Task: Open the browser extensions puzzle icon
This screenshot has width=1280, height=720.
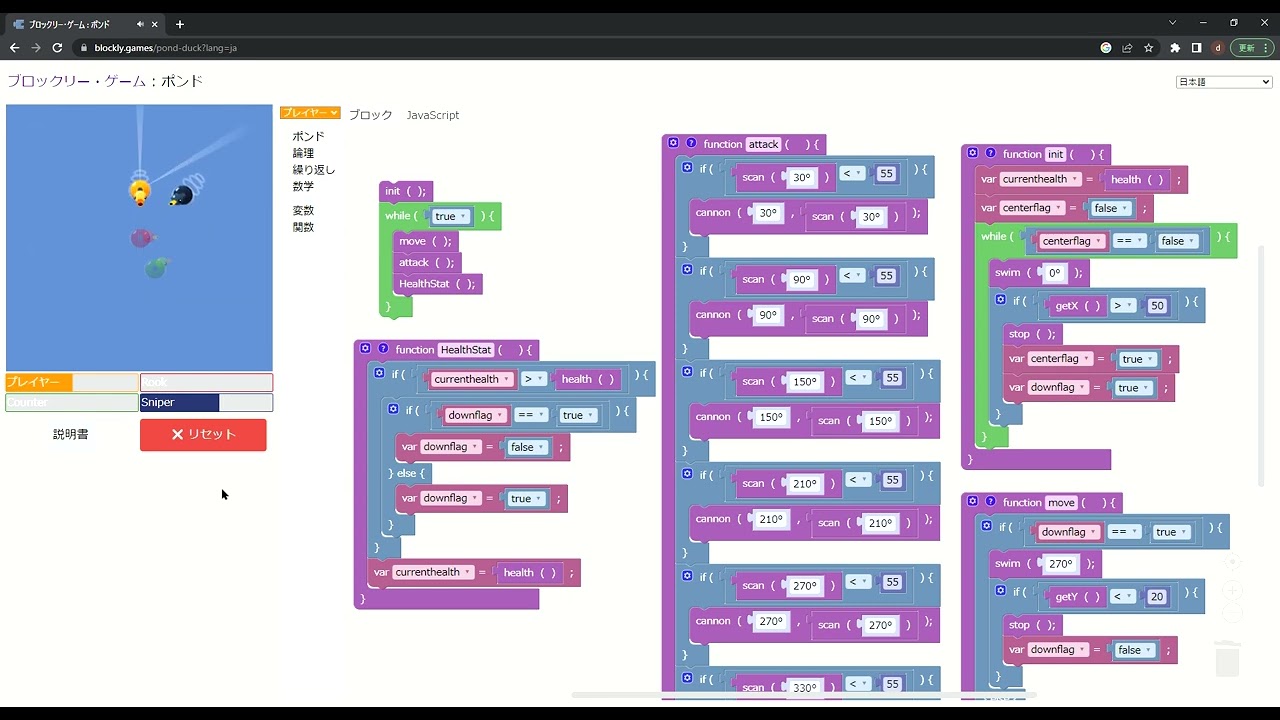Action: coord(1175,47)
